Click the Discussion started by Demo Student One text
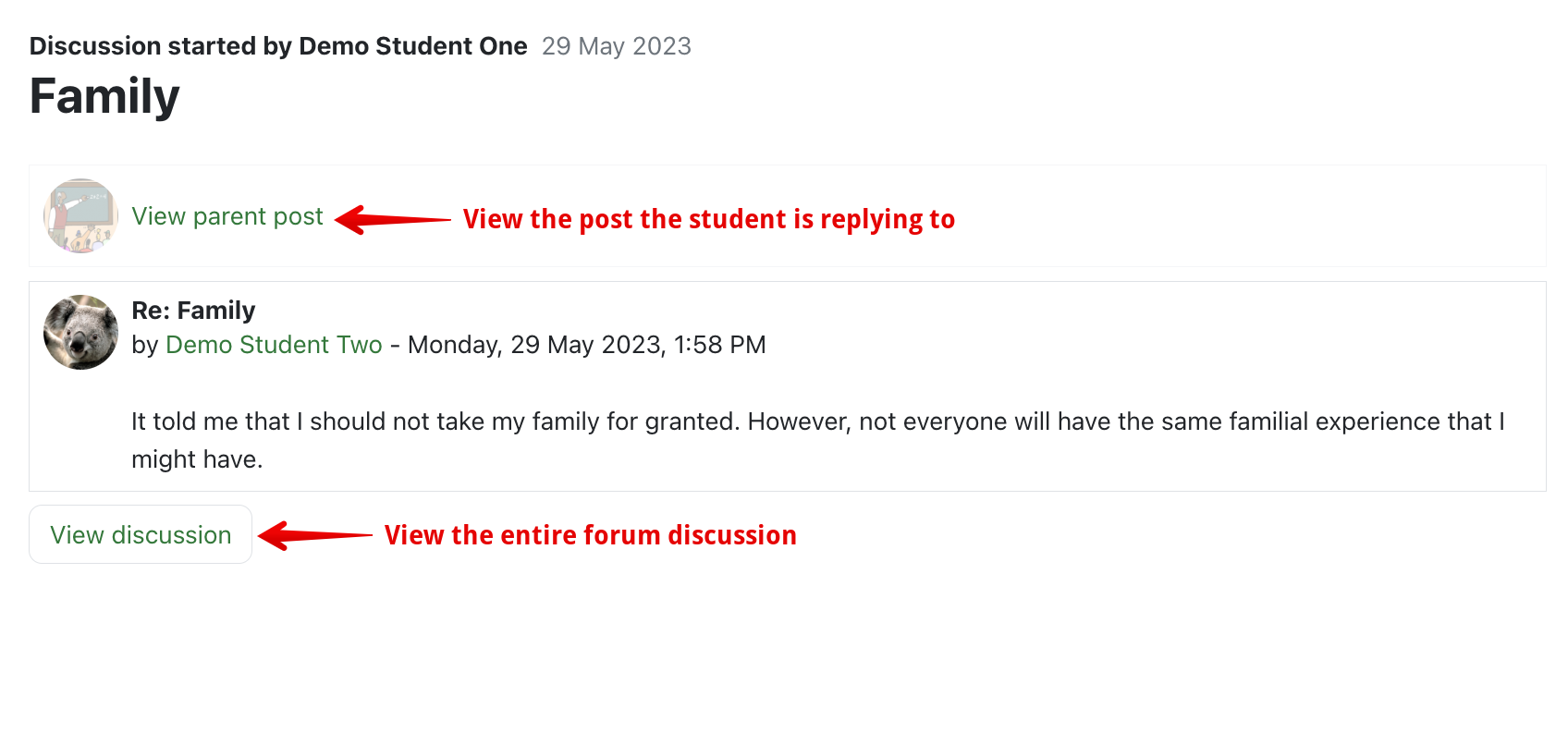 pos(278,46)
